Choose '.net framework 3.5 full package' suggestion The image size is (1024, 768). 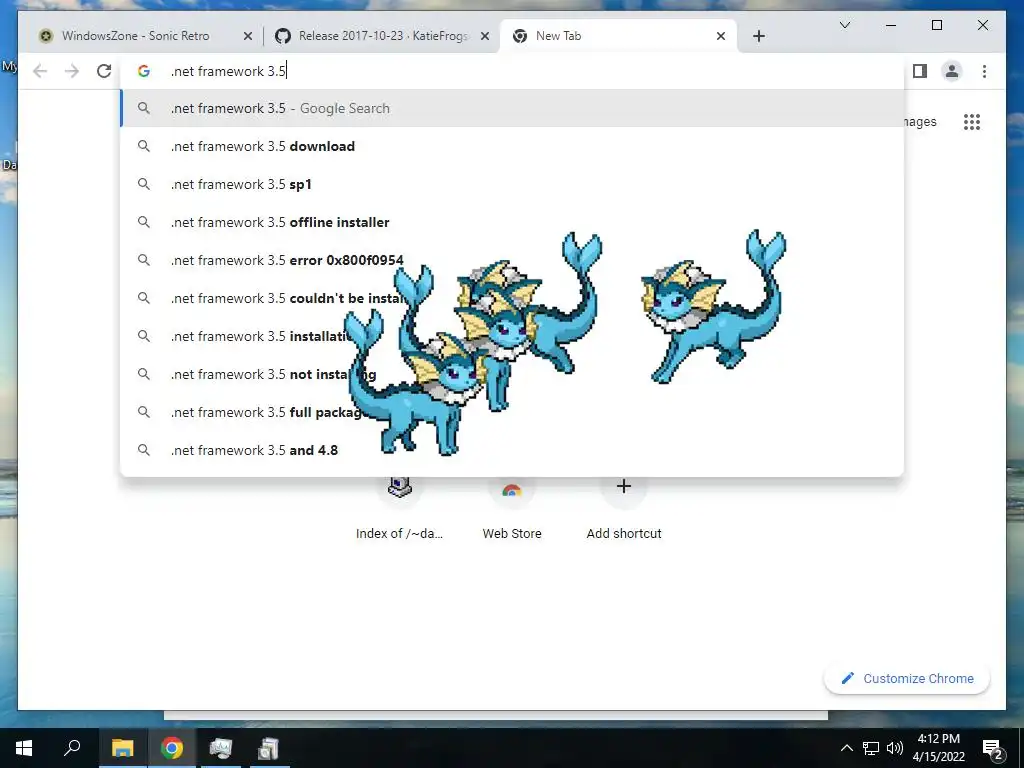tap(513, 411)
